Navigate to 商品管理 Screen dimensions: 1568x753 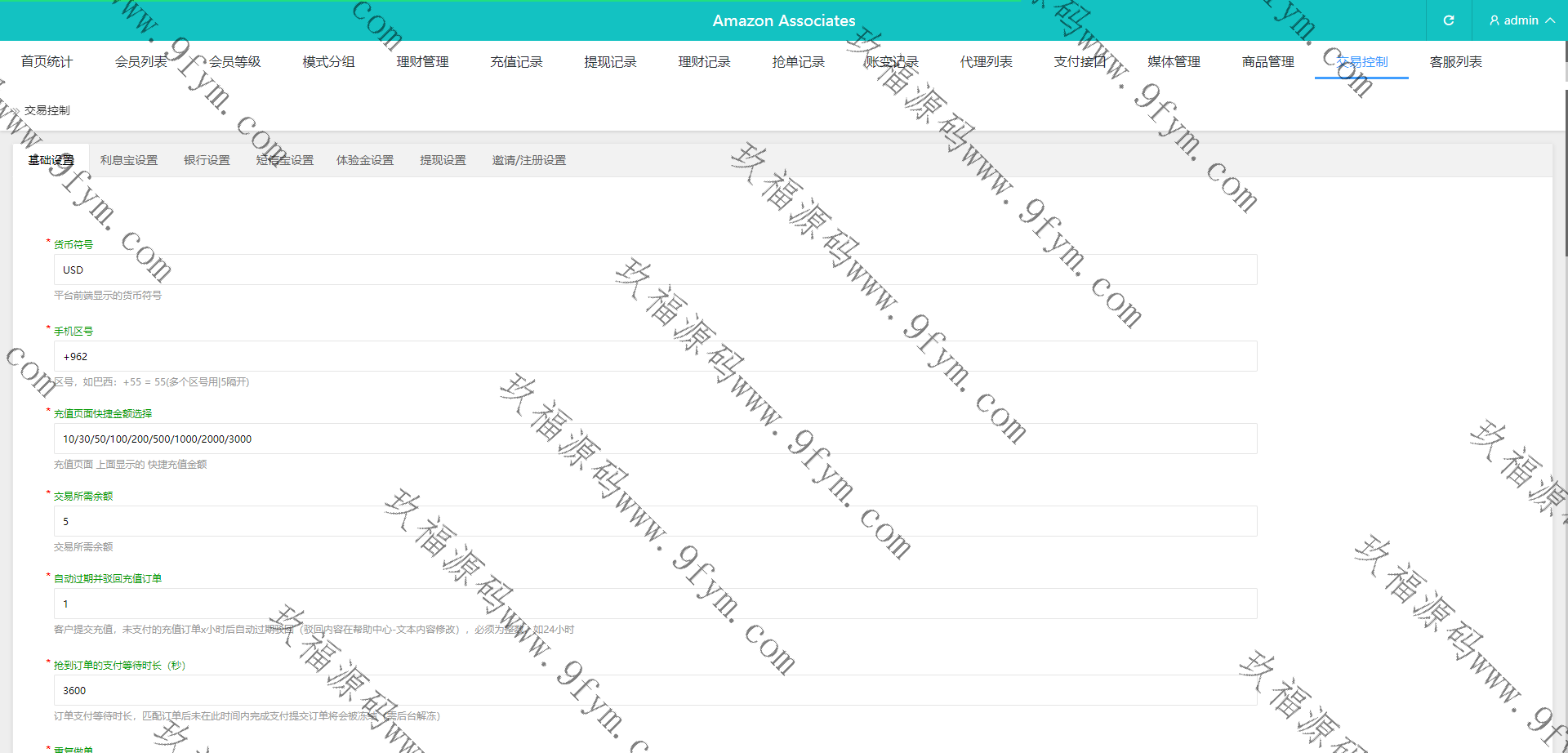point(1267,62)
